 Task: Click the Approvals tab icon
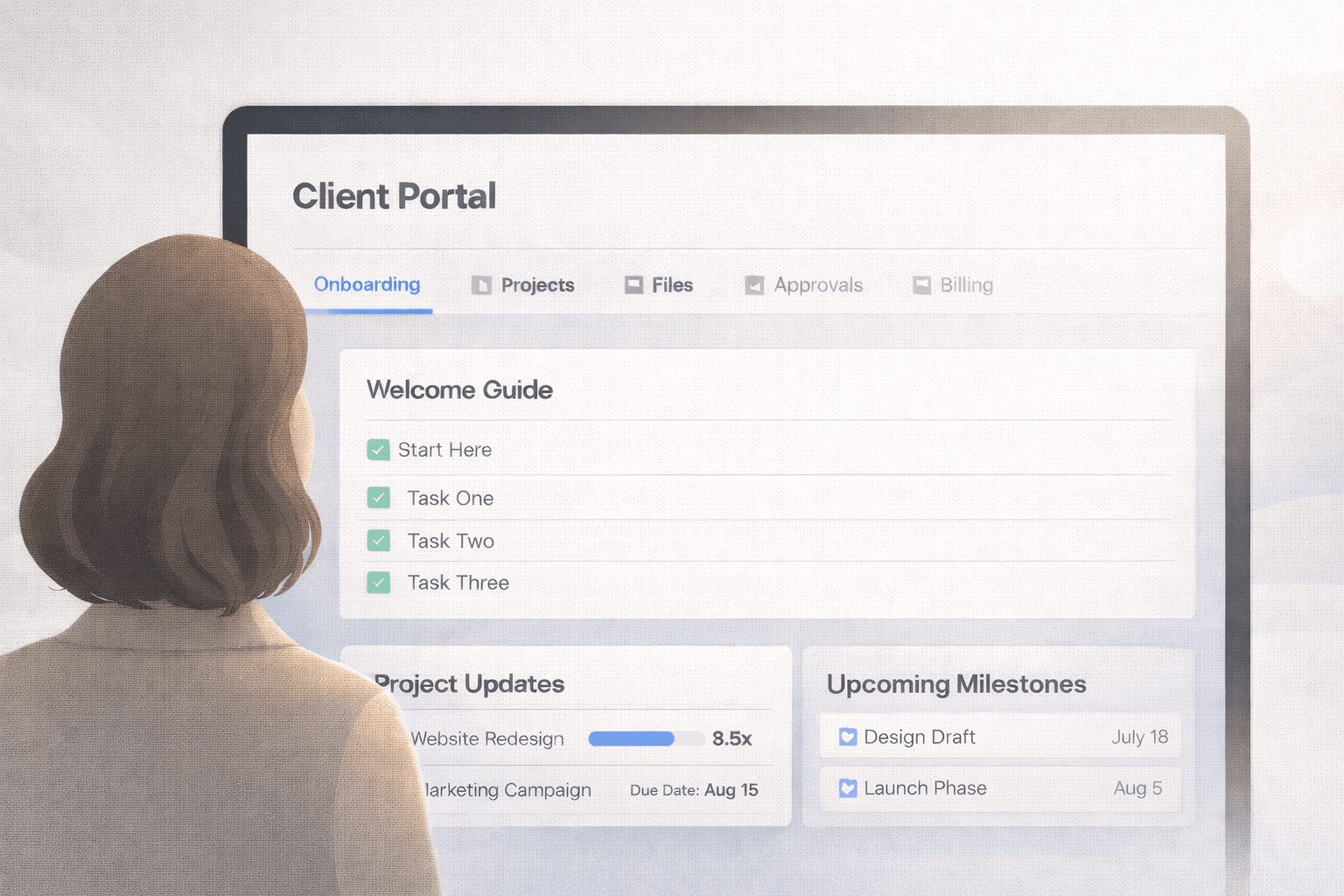click(753, 284)
